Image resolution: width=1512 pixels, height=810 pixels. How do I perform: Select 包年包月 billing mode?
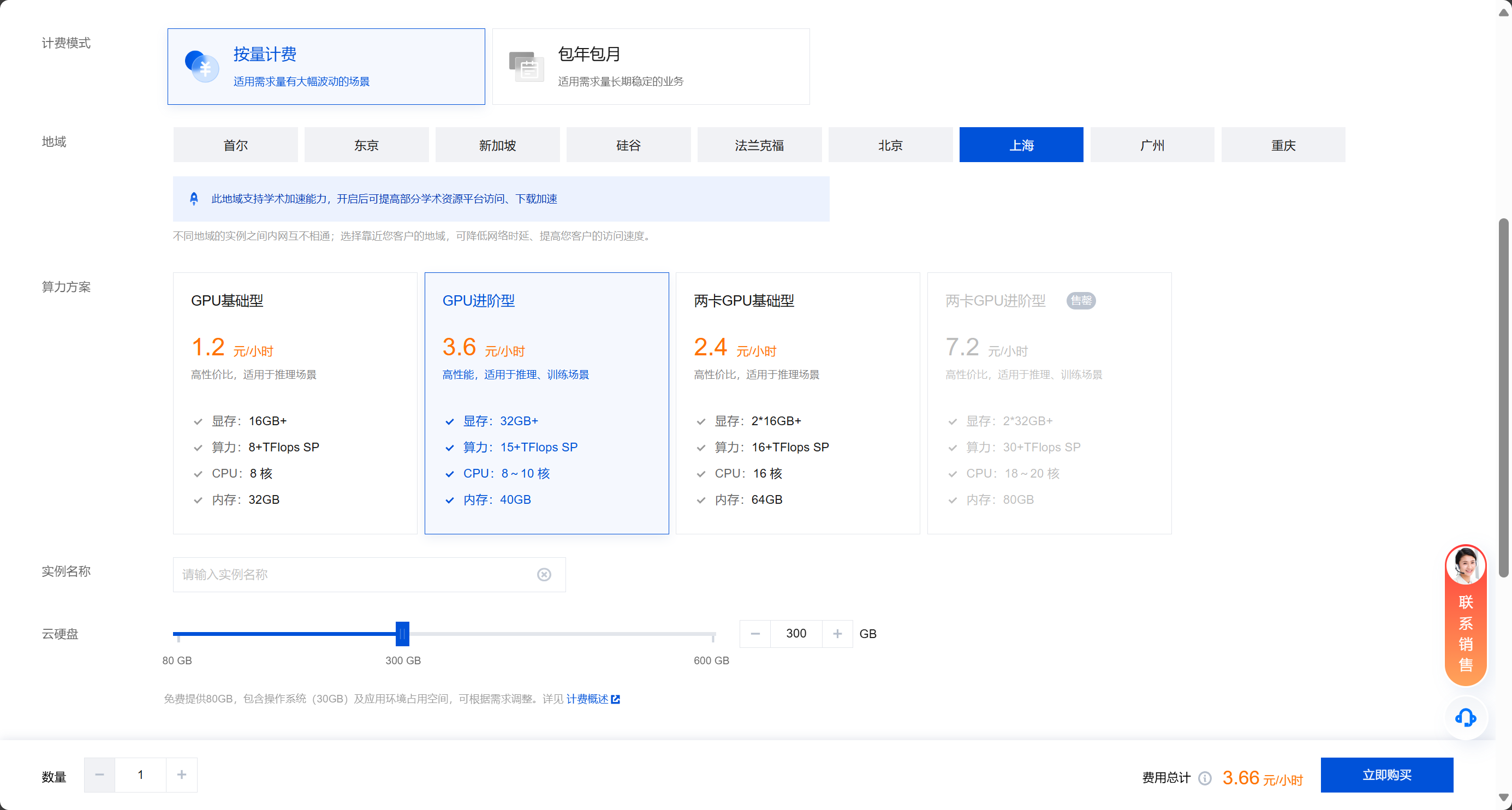650,67
